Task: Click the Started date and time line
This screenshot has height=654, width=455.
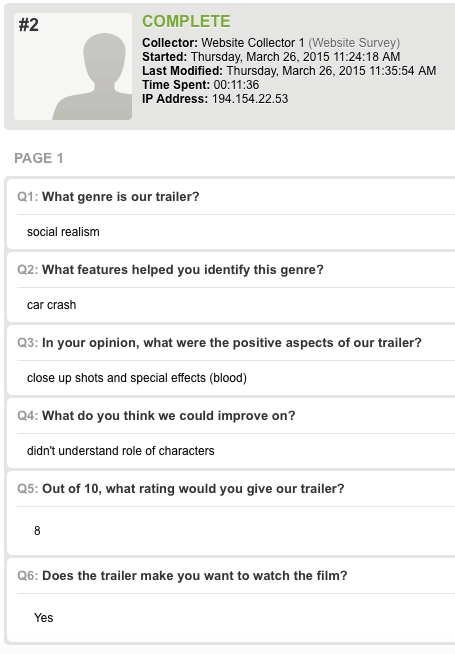Action: tap(271, 57)
